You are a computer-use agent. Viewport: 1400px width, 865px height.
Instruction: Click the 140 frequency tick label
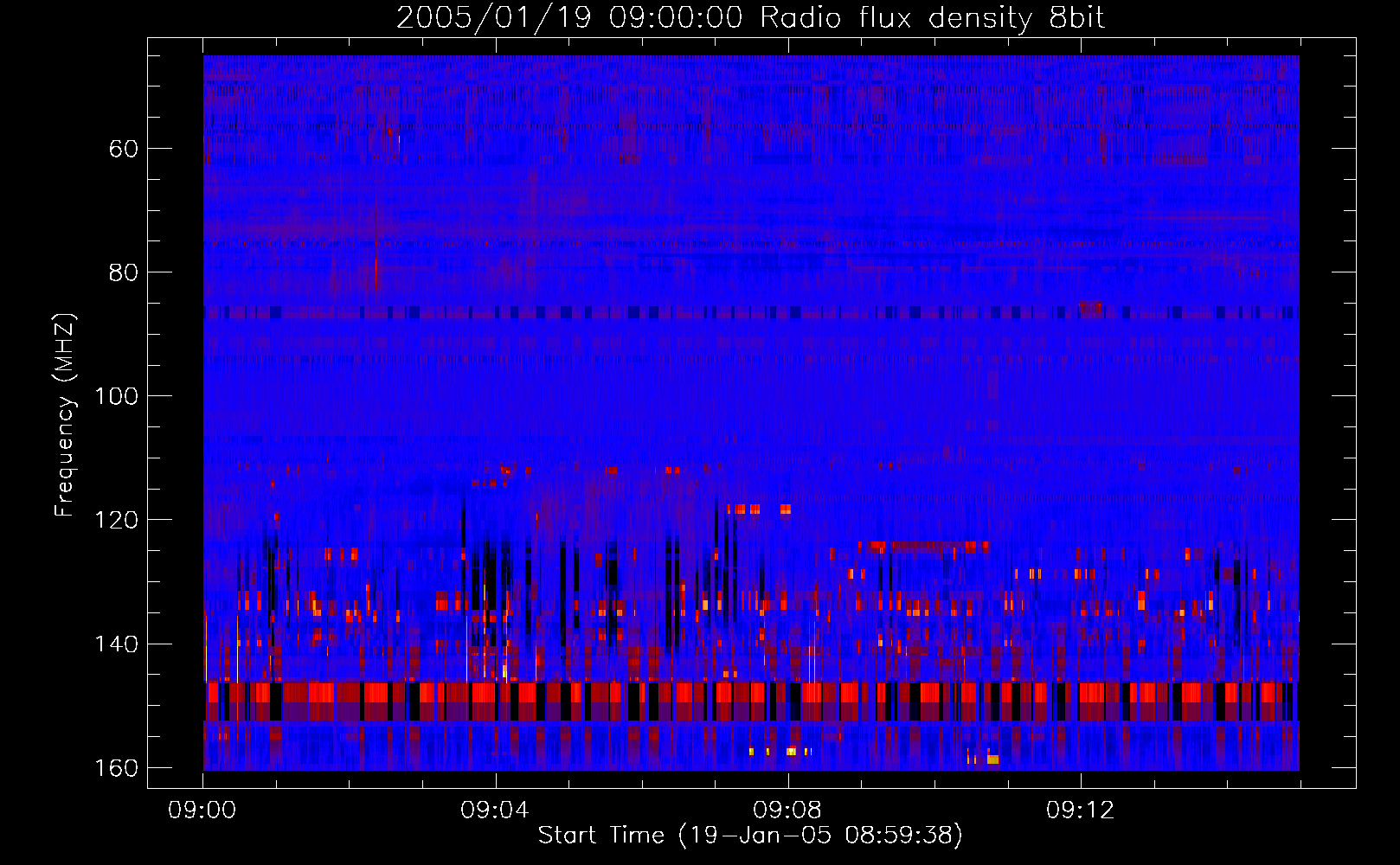click(116, 644)
